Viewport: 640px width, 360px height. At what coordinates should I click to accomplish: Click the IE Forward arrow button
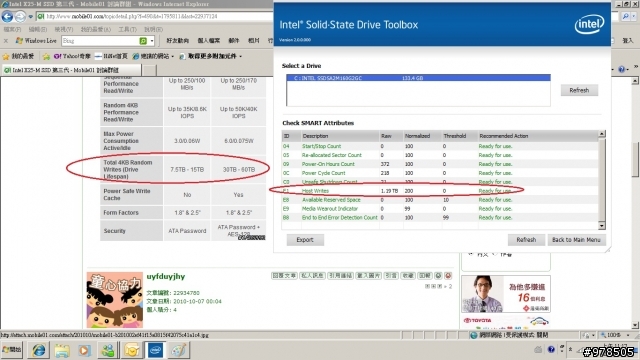click(20, 16)
